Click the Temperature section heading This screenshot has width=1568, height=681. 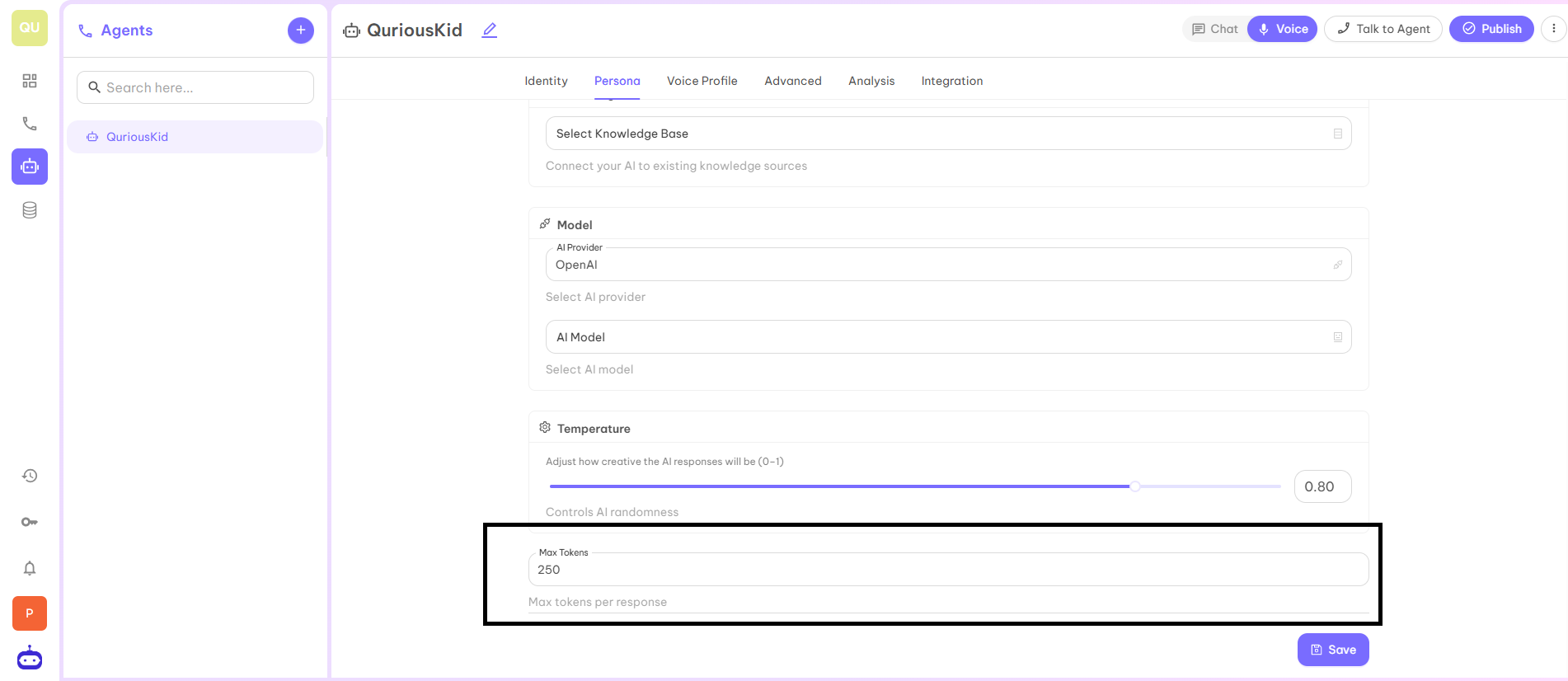coord(594,429)
